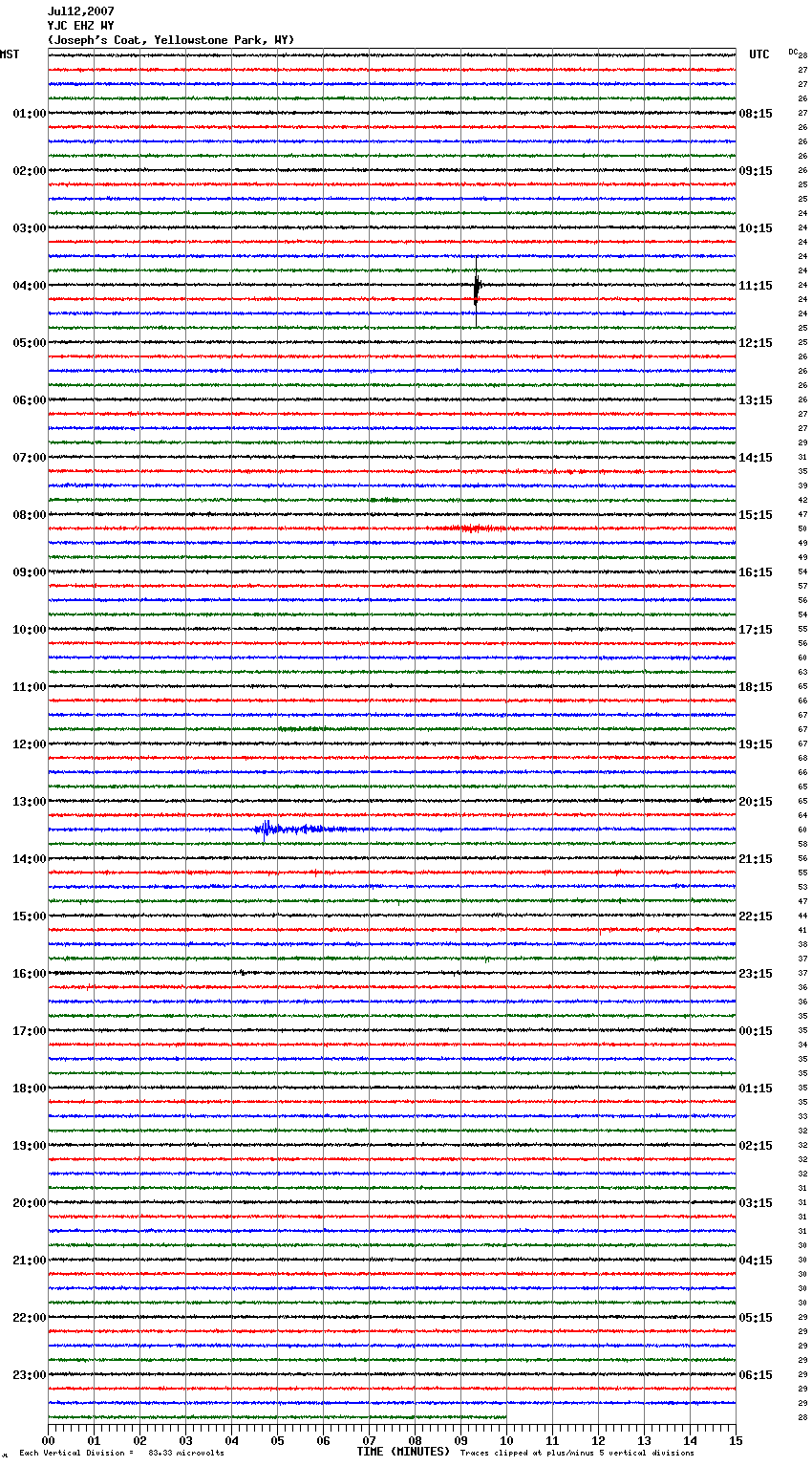Click the "UTC" timezone label
The width and height of the screenshot is (812, 1466).
click(759, 54)
